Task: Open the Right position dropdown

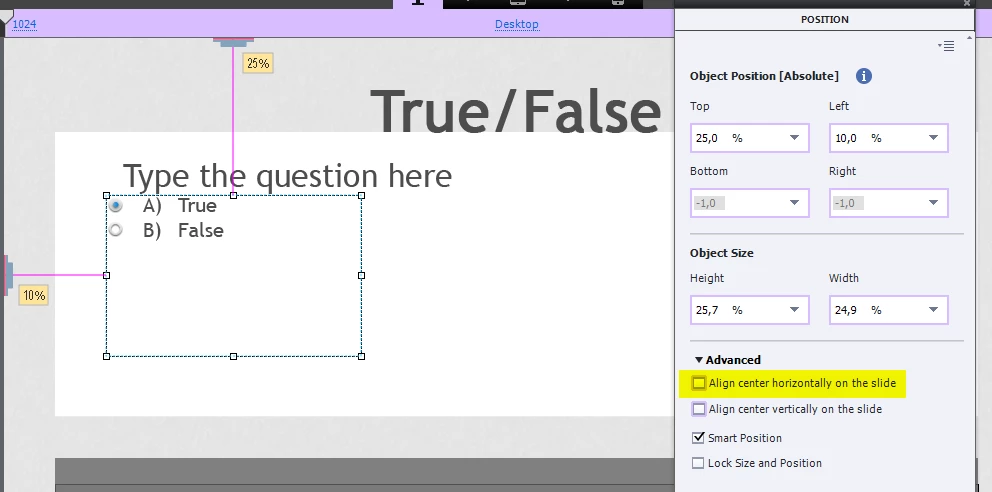Action: [x=934, y=203]
